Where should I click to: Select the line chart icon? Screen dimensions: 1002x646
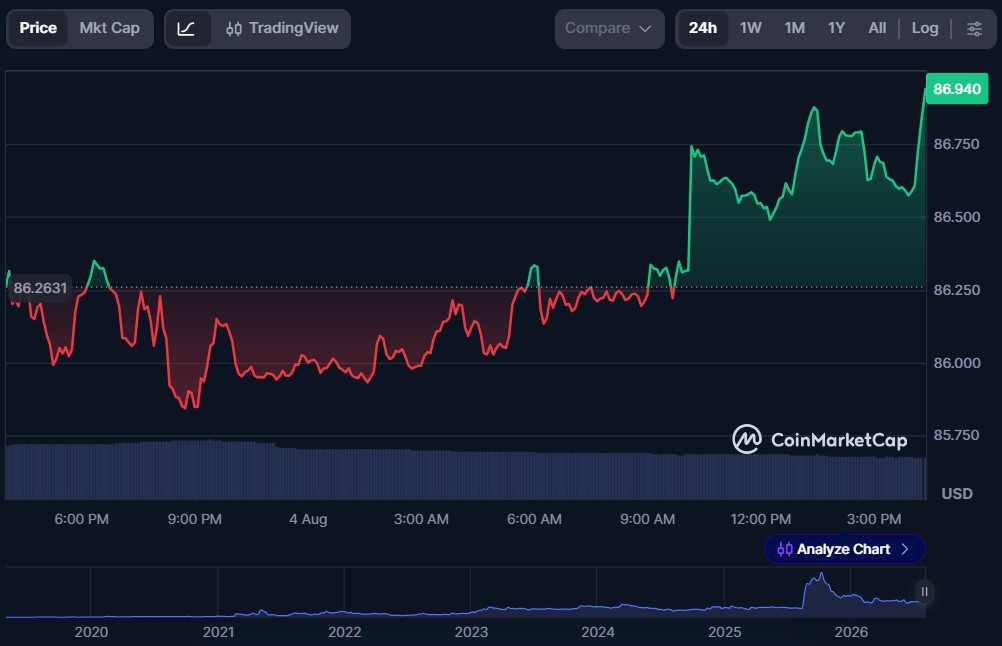tap(186, 29)
